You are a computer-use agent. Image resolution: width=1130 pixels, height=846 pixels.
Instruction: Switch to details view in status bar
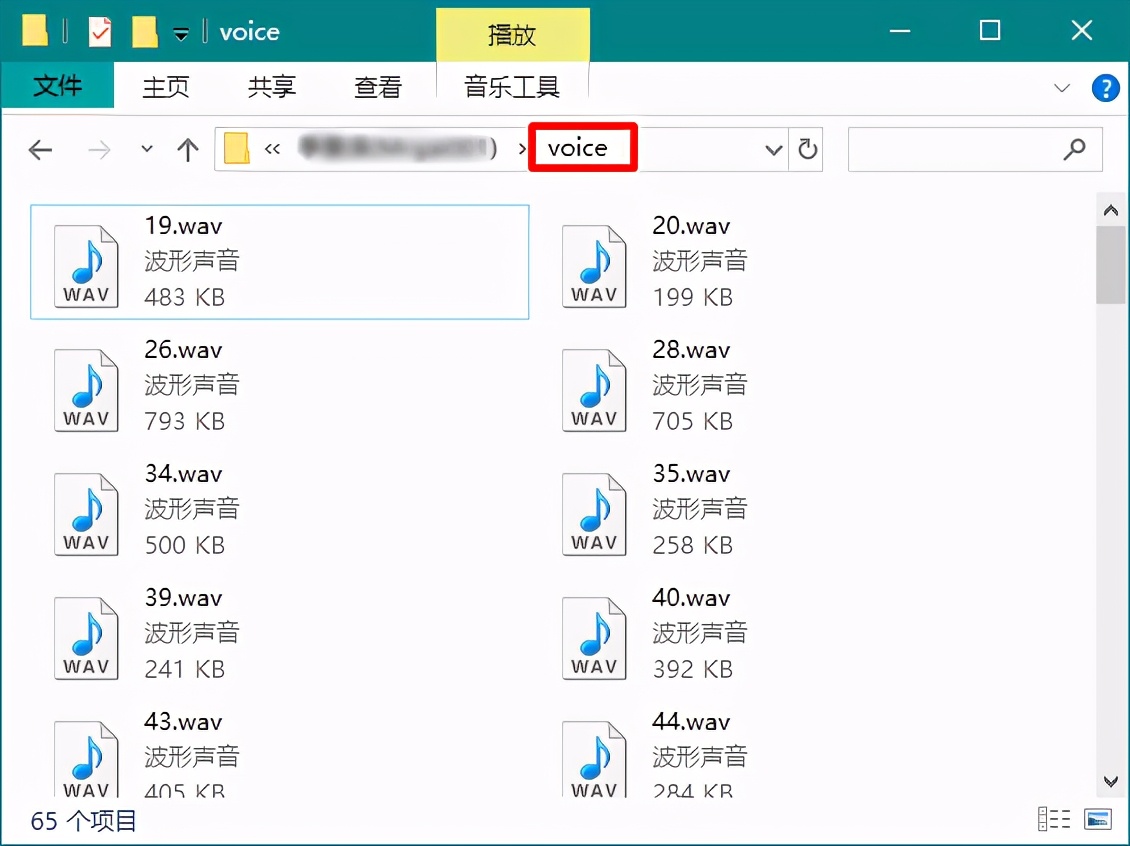1054,818
